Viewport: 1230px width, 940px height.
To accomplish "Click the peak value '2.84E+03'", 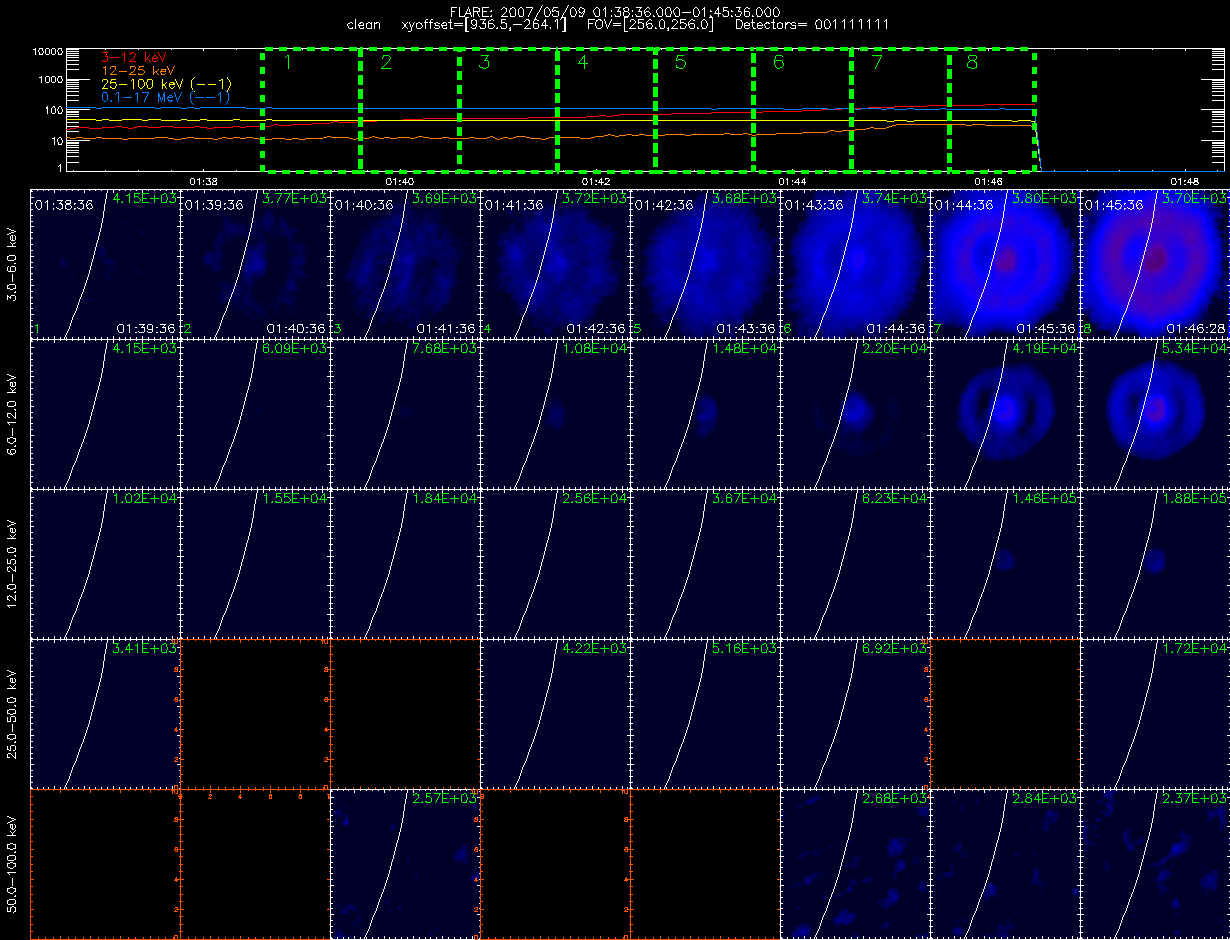I will click(x=1047, y=799).
